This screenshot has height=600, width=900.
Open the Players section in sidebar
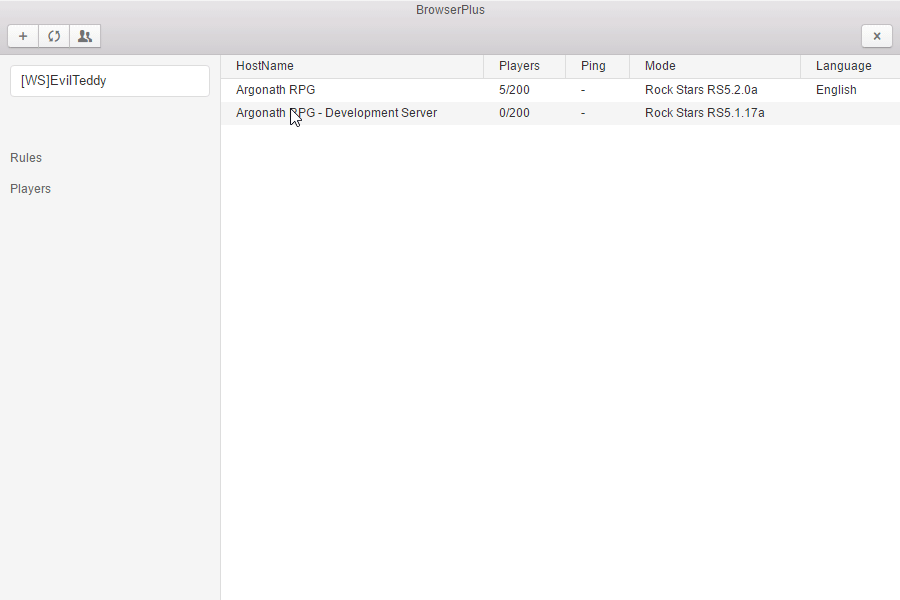pos(30,189)
